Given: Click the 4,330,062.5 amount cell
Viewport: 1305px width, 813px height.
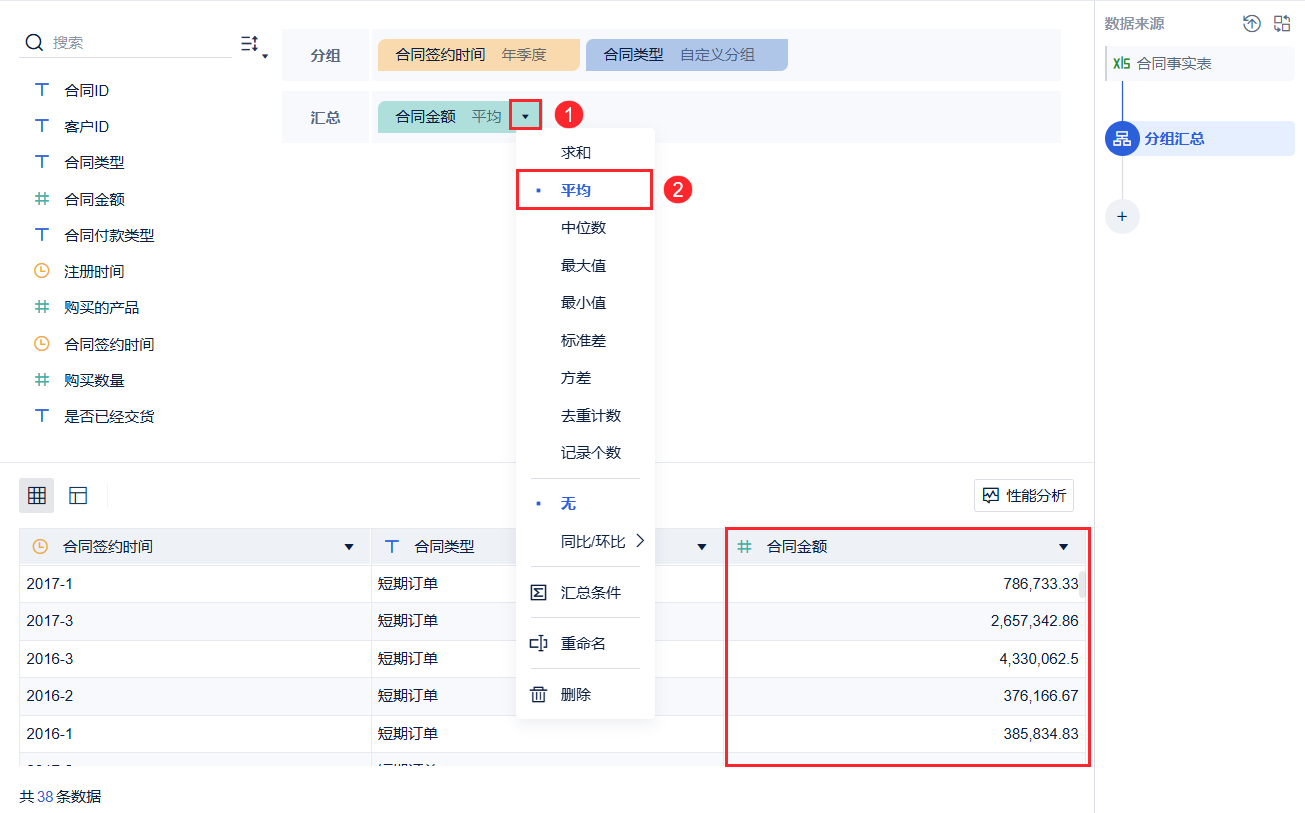Looking at the screenshot, I should (x=907, y=659).
